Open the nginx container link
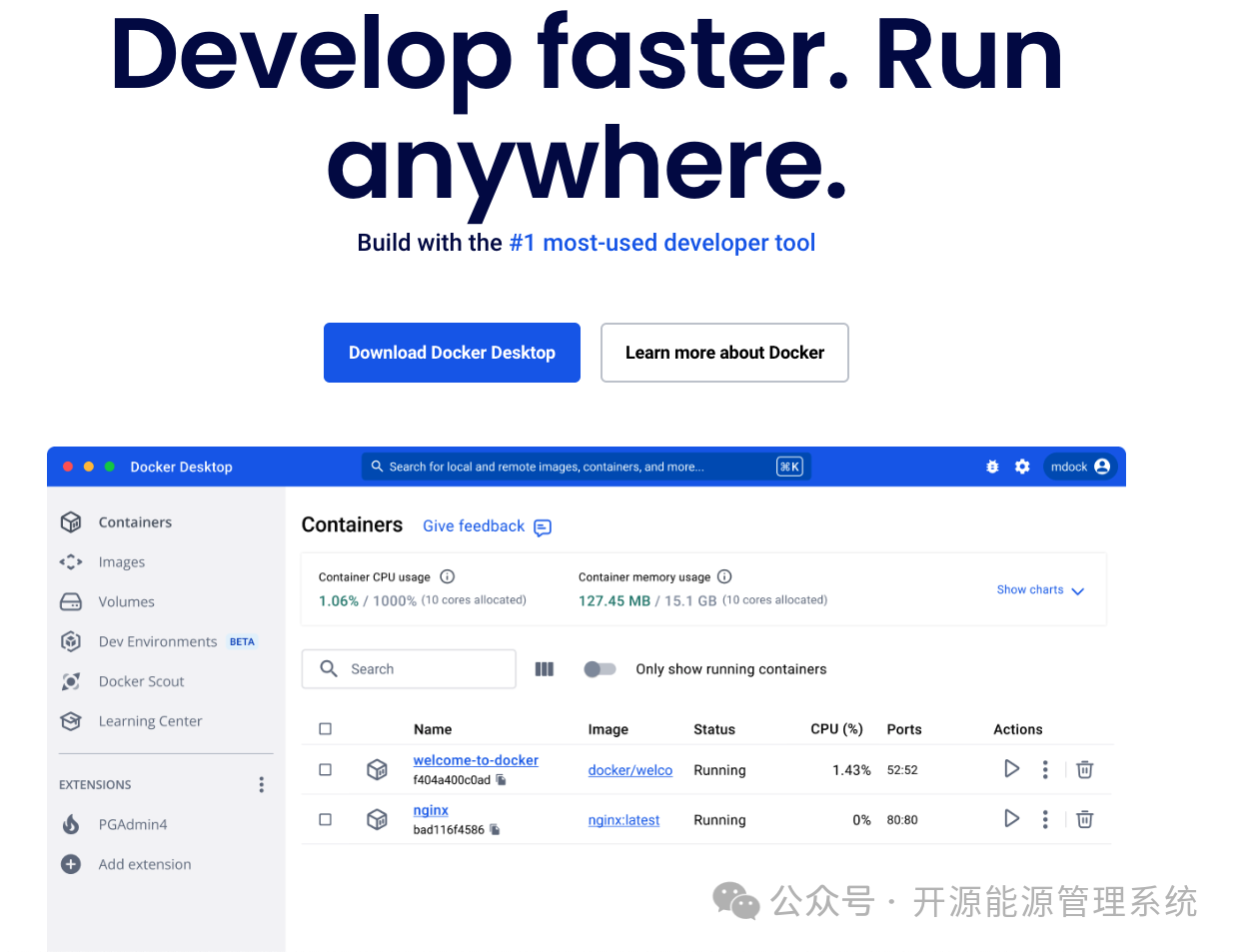 click(x=431, y=810)
